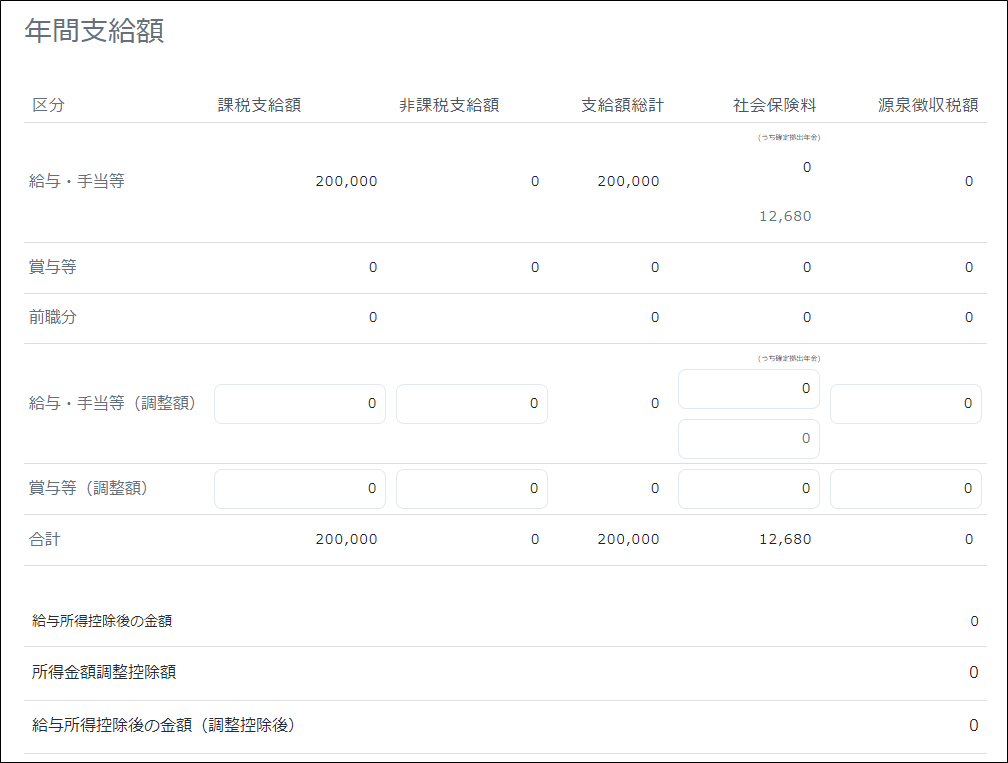This screenshot has height=763, width=1008.
Task: Click the 給与所得控除後の金額(調整控除後) label
Action: click(x=164, y=725)
